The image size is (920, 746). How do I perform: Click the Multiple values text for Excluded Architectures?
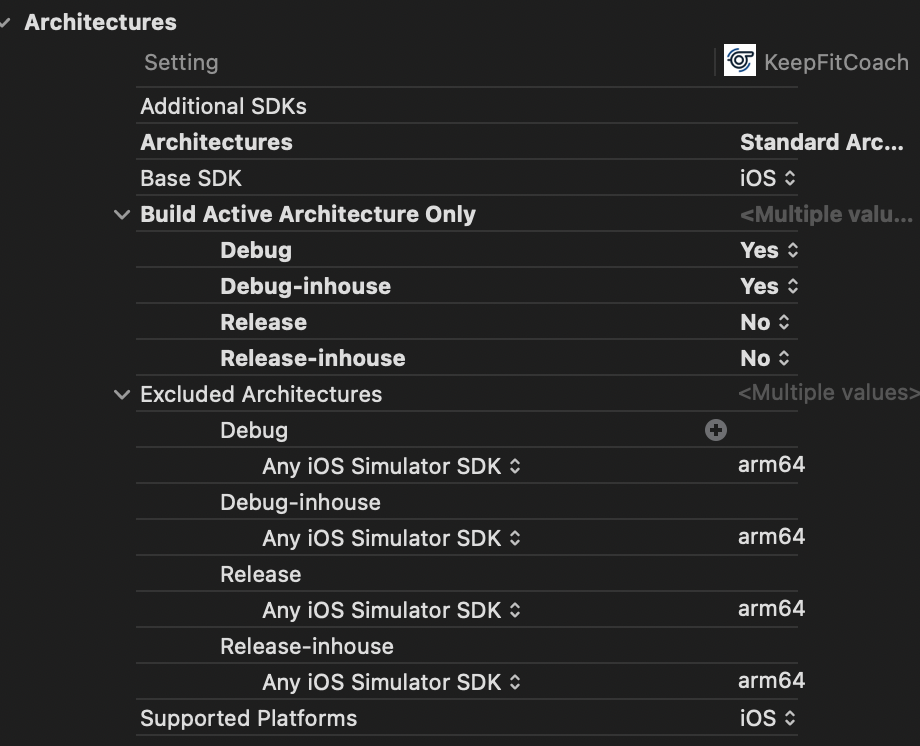tap(841, 392)
